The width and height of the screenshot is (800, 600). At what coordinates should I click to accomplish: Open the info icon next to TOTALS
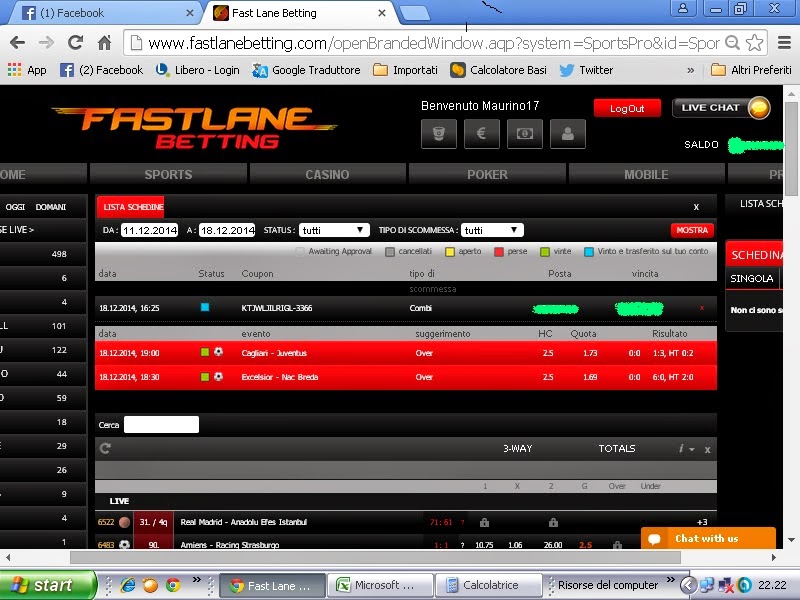point(681,448)
